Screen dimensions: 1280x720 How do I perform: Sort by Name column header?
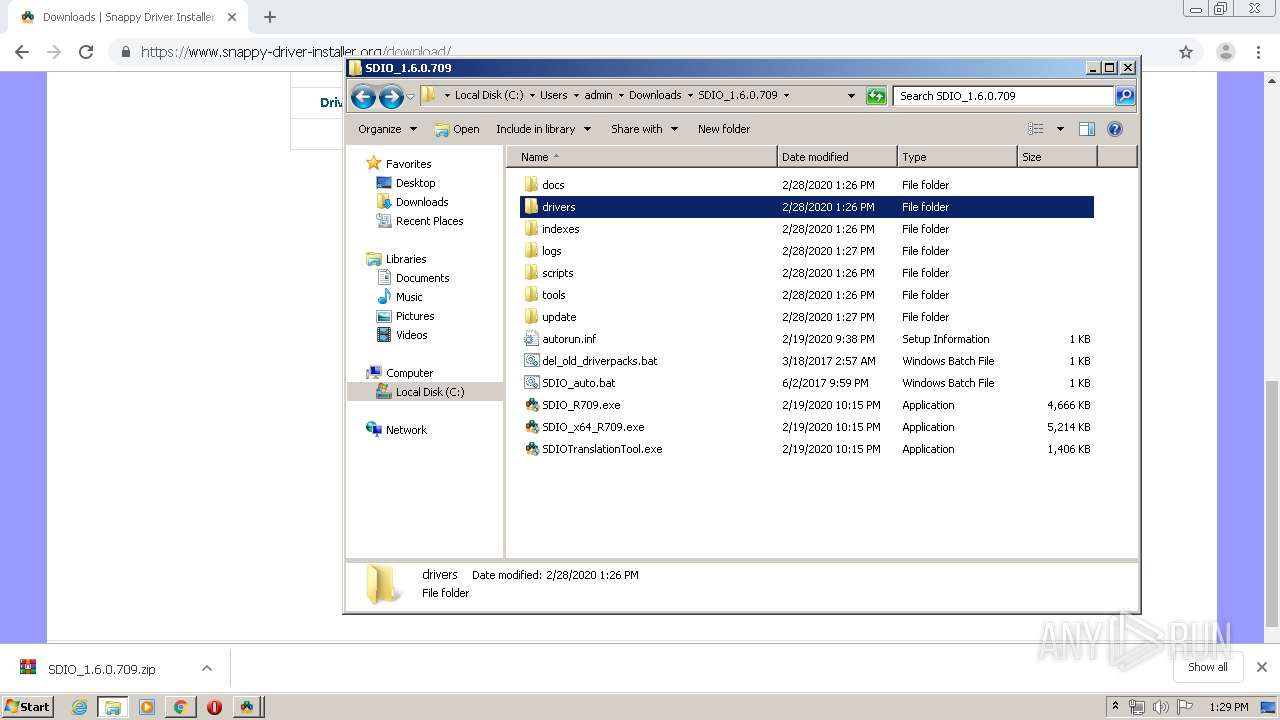(x=642, y=157)
